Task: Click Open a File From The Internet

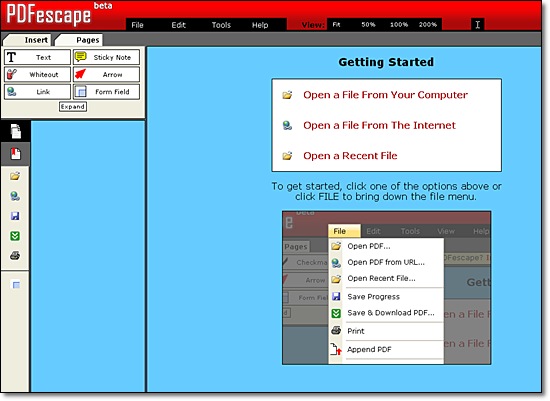Action: tap(380, 125)
